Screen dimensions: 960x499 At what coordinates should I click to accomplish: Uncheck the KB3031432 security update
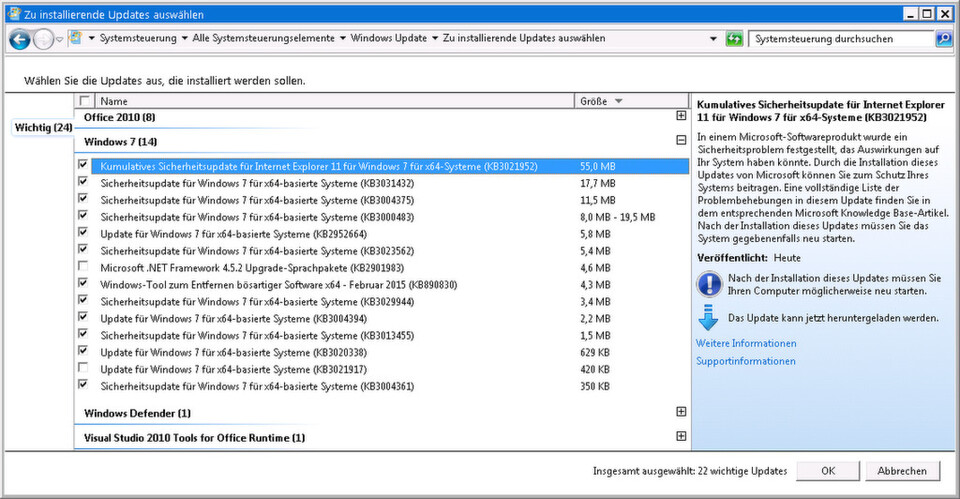[83, 182]
